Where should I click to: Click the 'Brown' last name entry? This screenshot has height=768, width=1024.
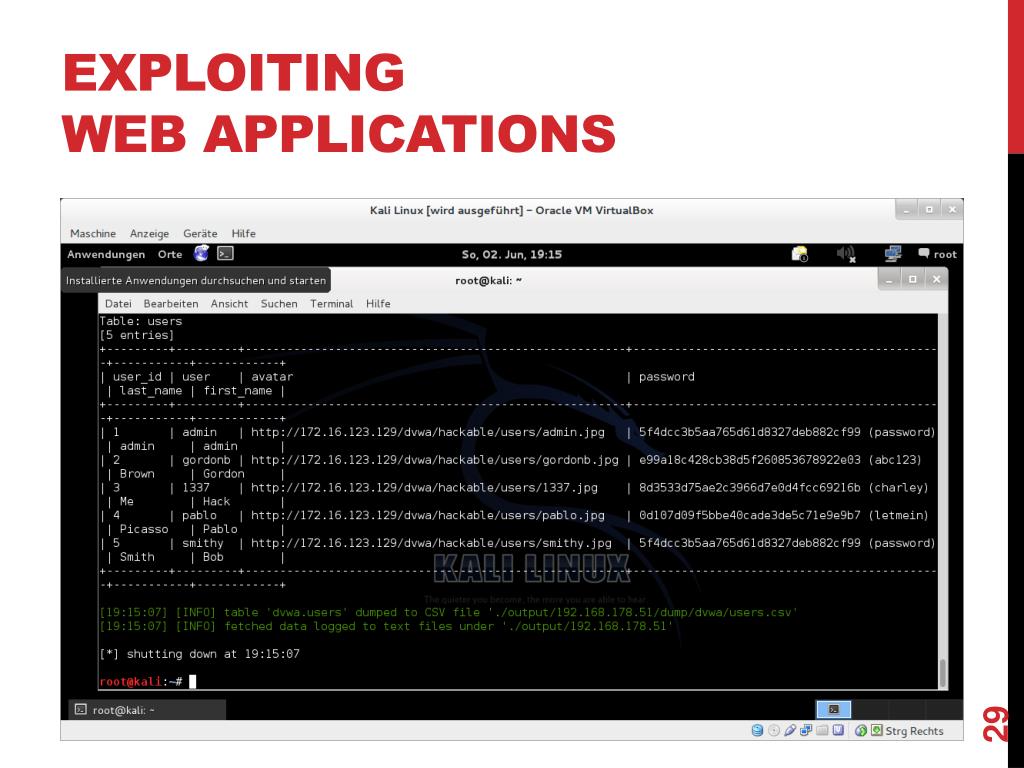[x=137, y=473]
